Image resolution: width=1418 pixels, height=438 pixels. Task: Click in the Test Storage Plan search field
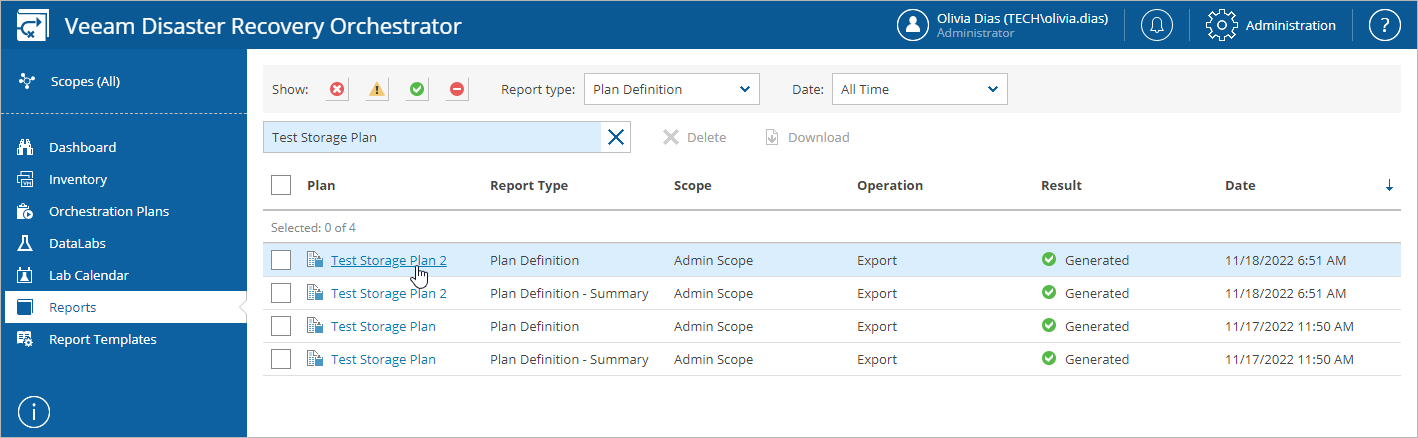(x=430, y=138)
